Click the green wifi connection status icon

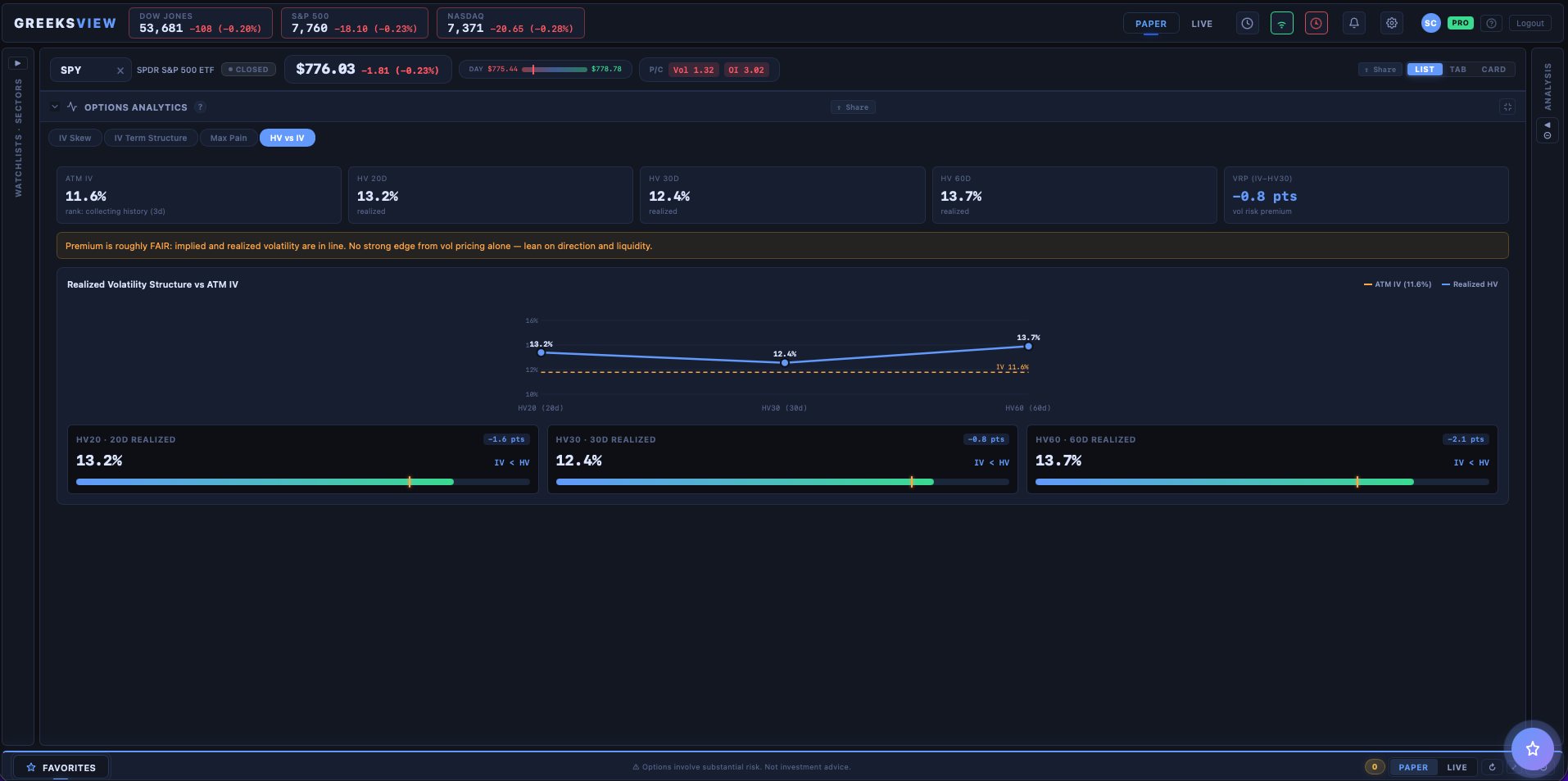click(1282, 24)
